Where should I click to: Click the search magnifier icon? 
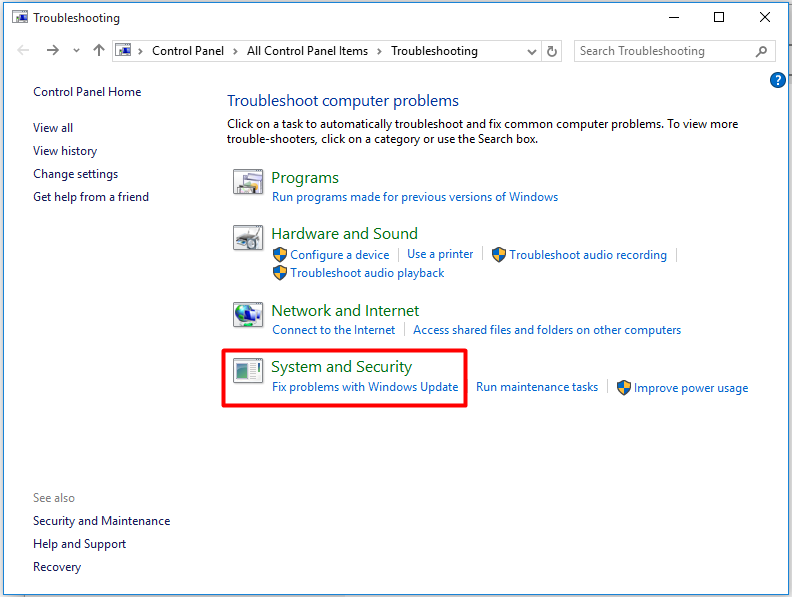point(761,51)
